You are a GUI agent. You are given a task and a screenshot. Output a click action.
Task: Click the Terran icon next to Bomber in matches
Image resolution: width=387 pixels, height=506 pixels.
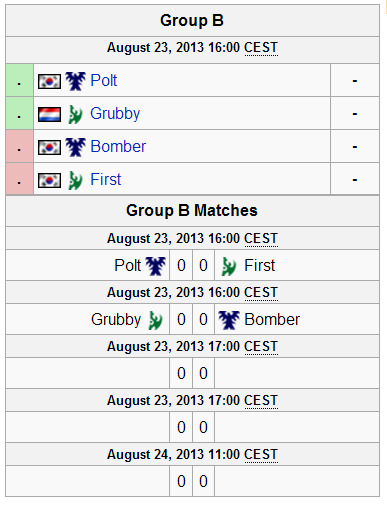pos(229,320)
